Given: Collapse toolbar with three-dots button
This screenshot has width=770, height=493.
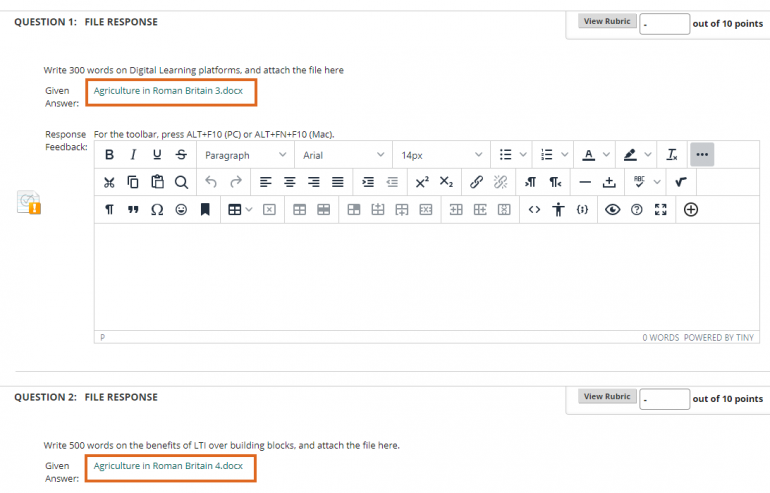Looking at the screenshot, I should pyautogui.click(x=702, y=155).
